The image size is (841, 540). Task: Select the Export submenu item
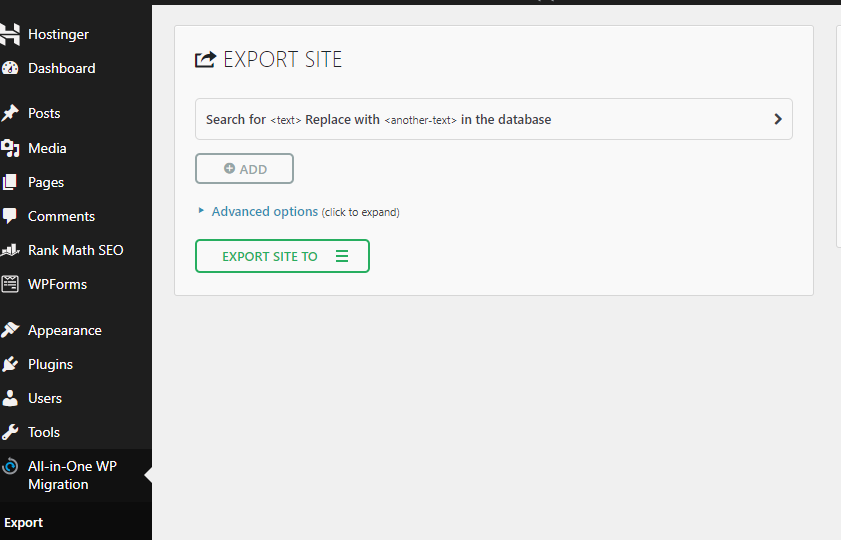pyautogui.click(x=24, y=523)
